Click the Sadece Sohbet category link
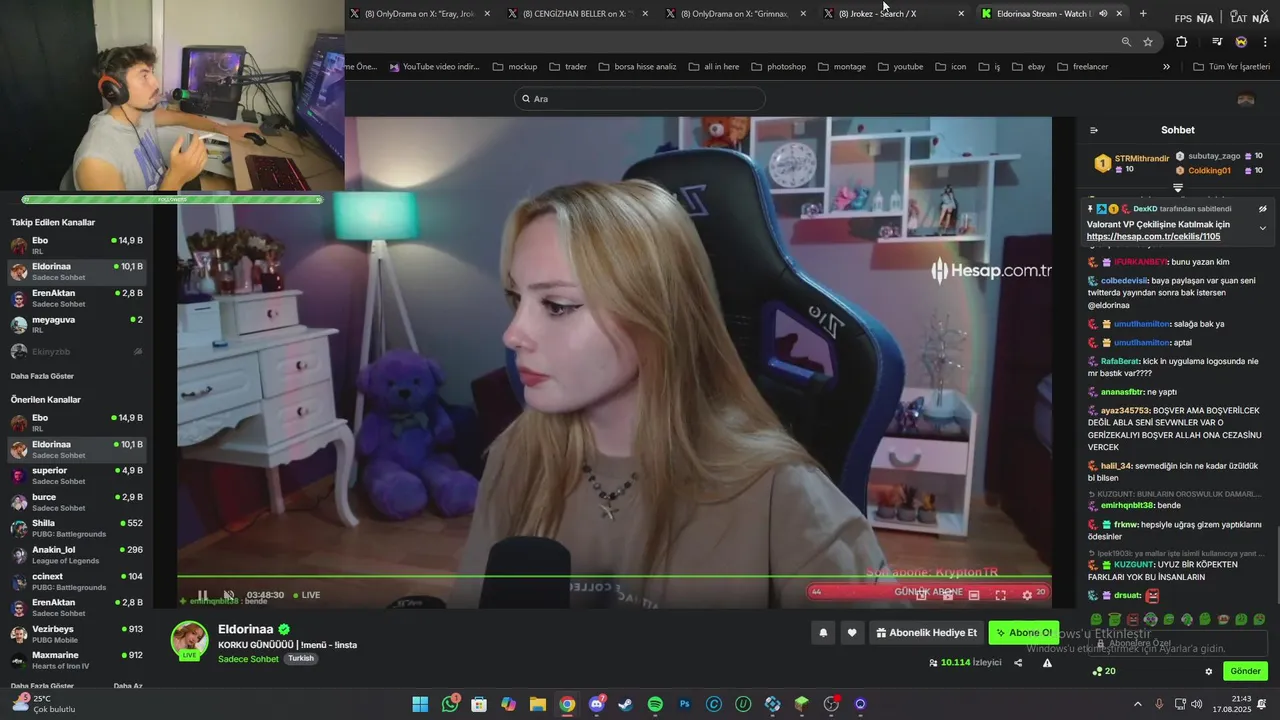 click(x=248, y=659)
